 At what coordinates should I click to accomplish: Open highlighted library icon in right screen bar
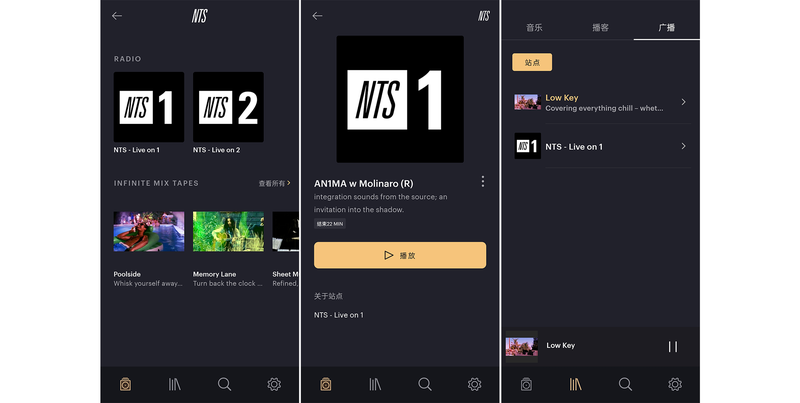click(576, 384)
